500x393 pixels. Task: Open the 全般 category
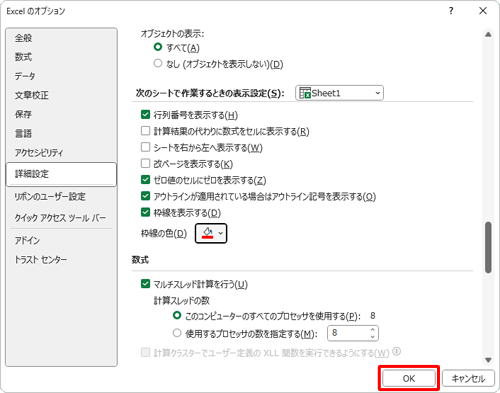click(61, 38)
